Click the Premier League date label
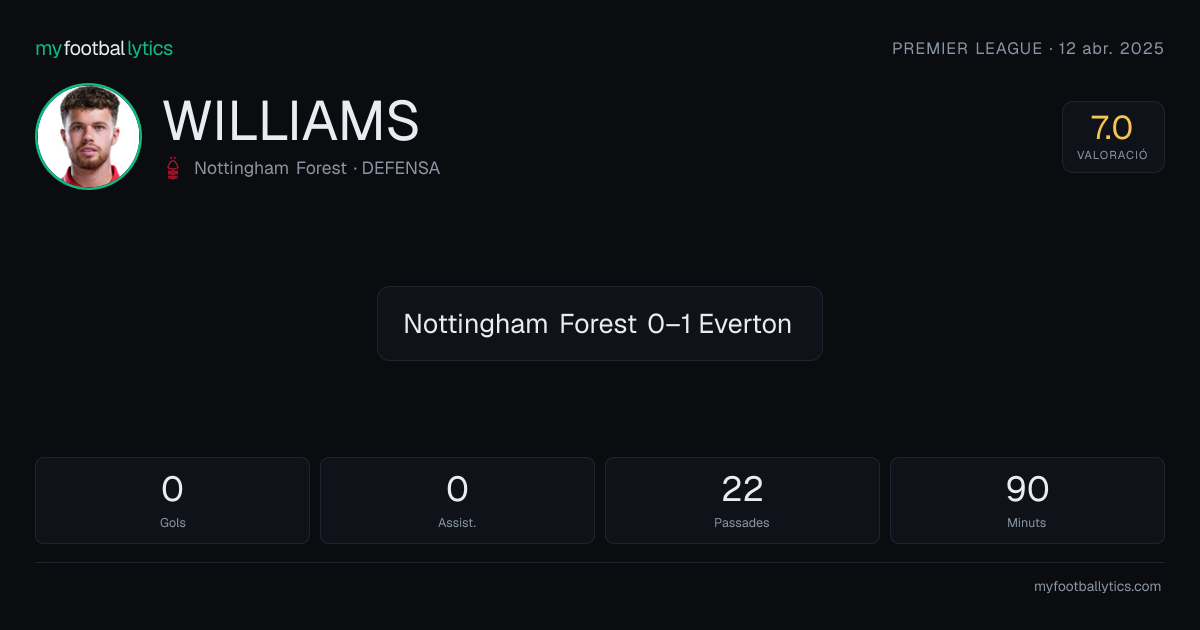The width and height of the screenshot is (1200, 630). (x=1028, y=48)
